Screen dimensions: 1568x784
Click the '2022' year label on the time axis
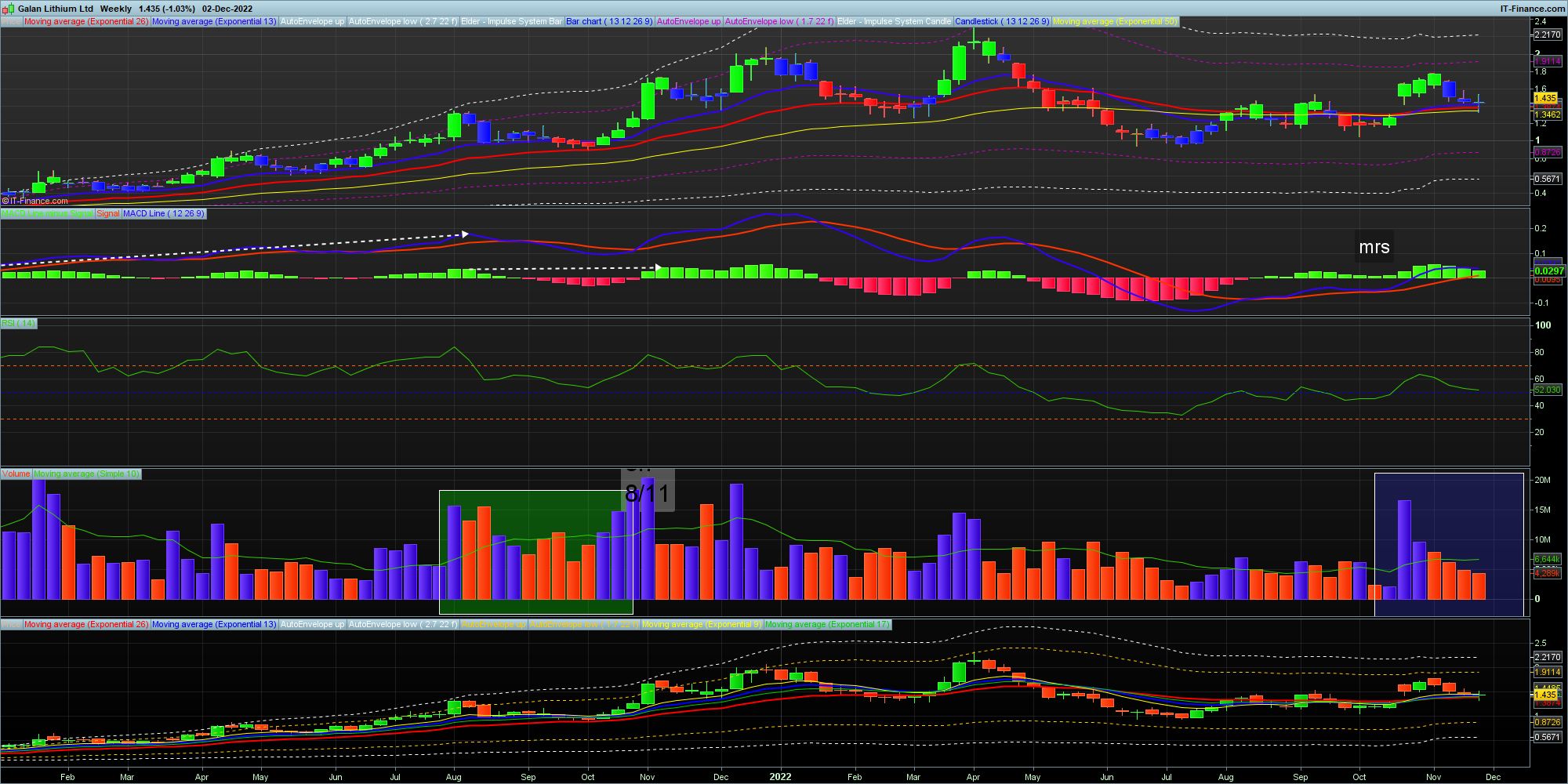780,777
